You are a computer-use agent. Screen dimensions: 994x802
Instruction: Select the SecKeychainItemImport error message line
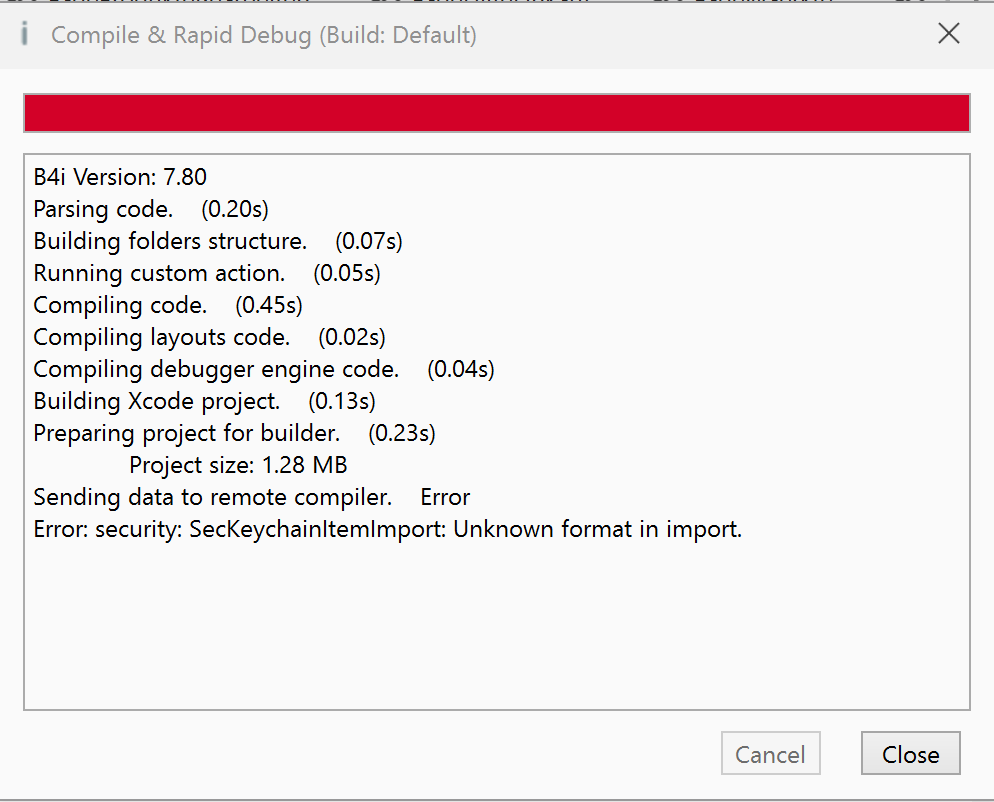(388, 529)
